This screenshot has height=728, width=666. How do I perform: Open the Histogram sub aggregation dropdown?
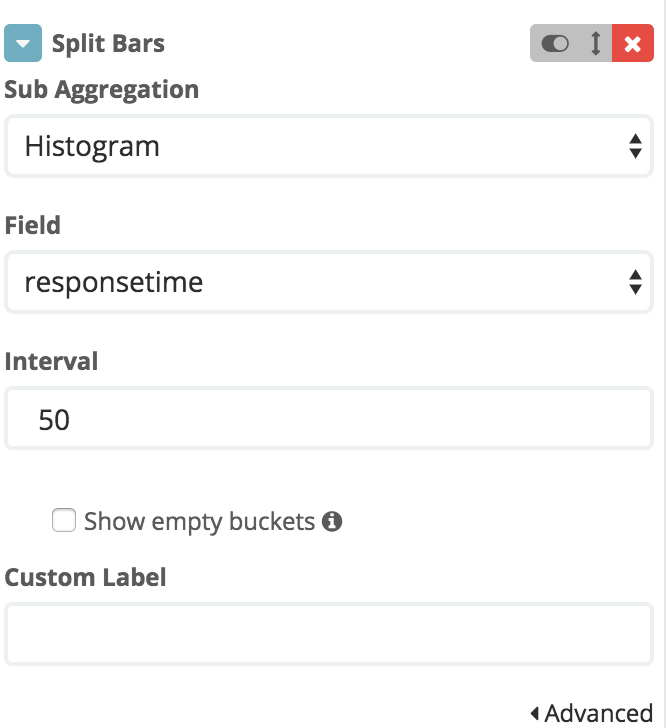point(329,146)
